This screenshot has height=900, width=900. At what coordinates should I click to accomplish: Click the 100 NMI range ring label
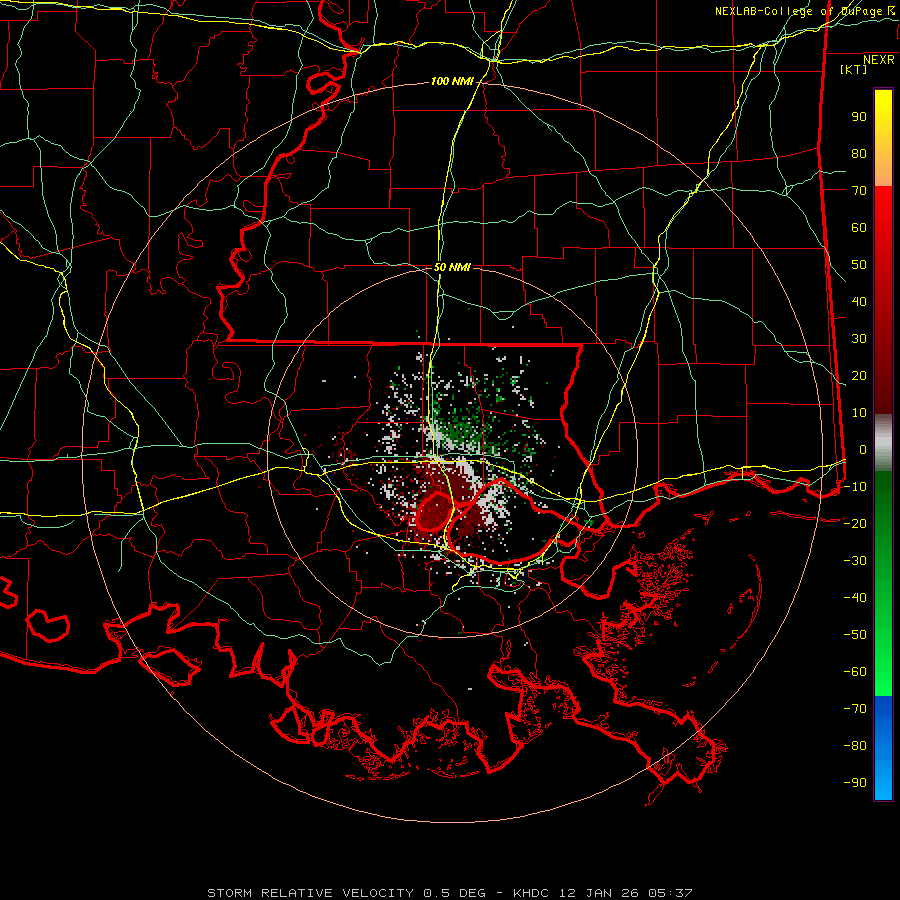pyautogui.click(x=452, y=82)
